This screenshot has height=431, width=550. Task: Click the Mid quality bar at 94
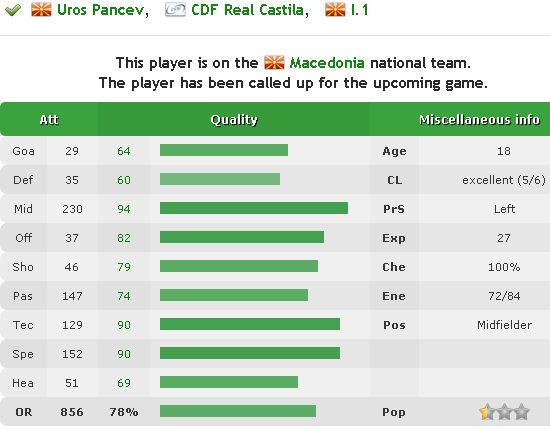click(254, 208)
